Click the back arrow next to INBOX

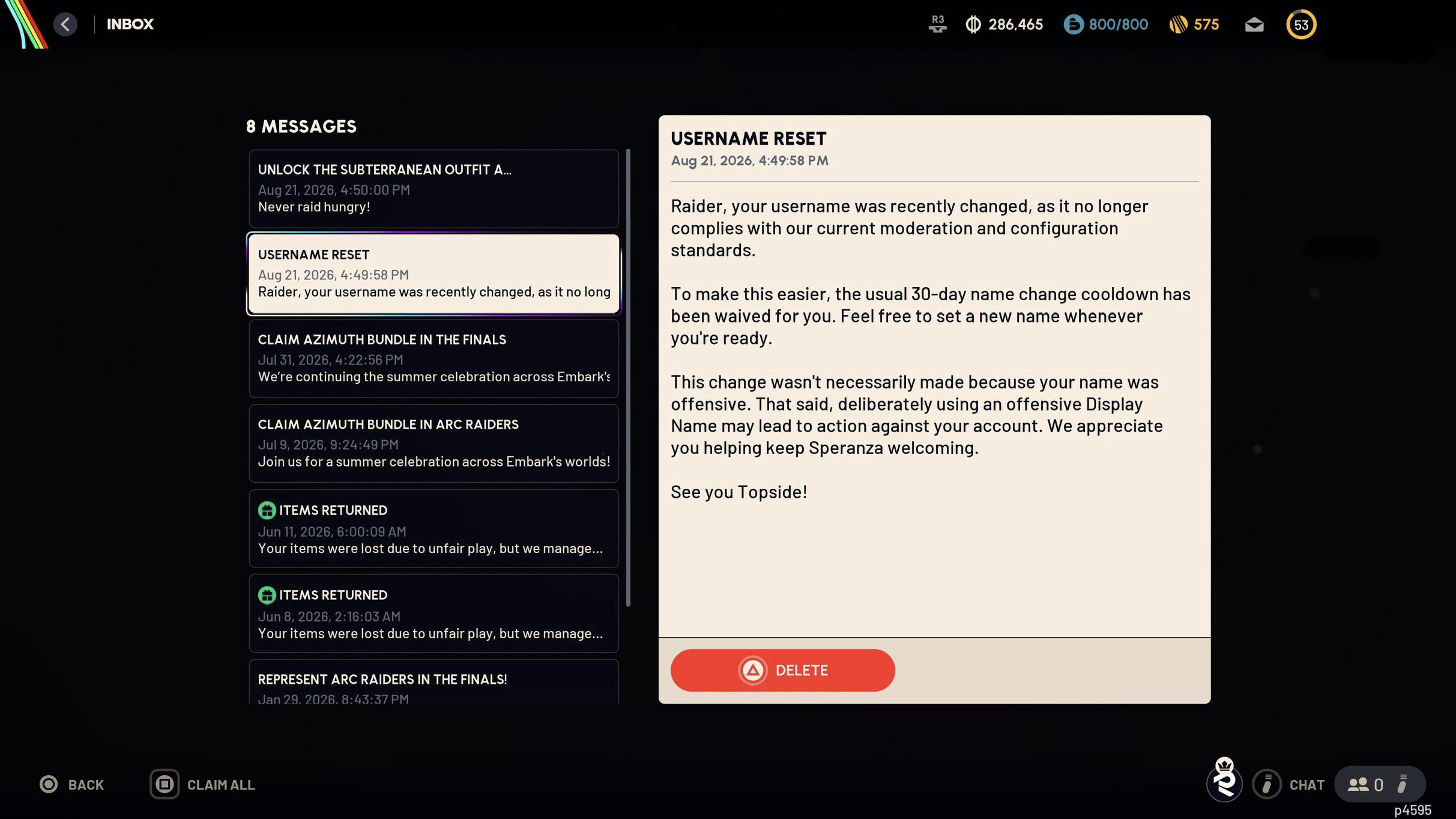pos(65,24)
